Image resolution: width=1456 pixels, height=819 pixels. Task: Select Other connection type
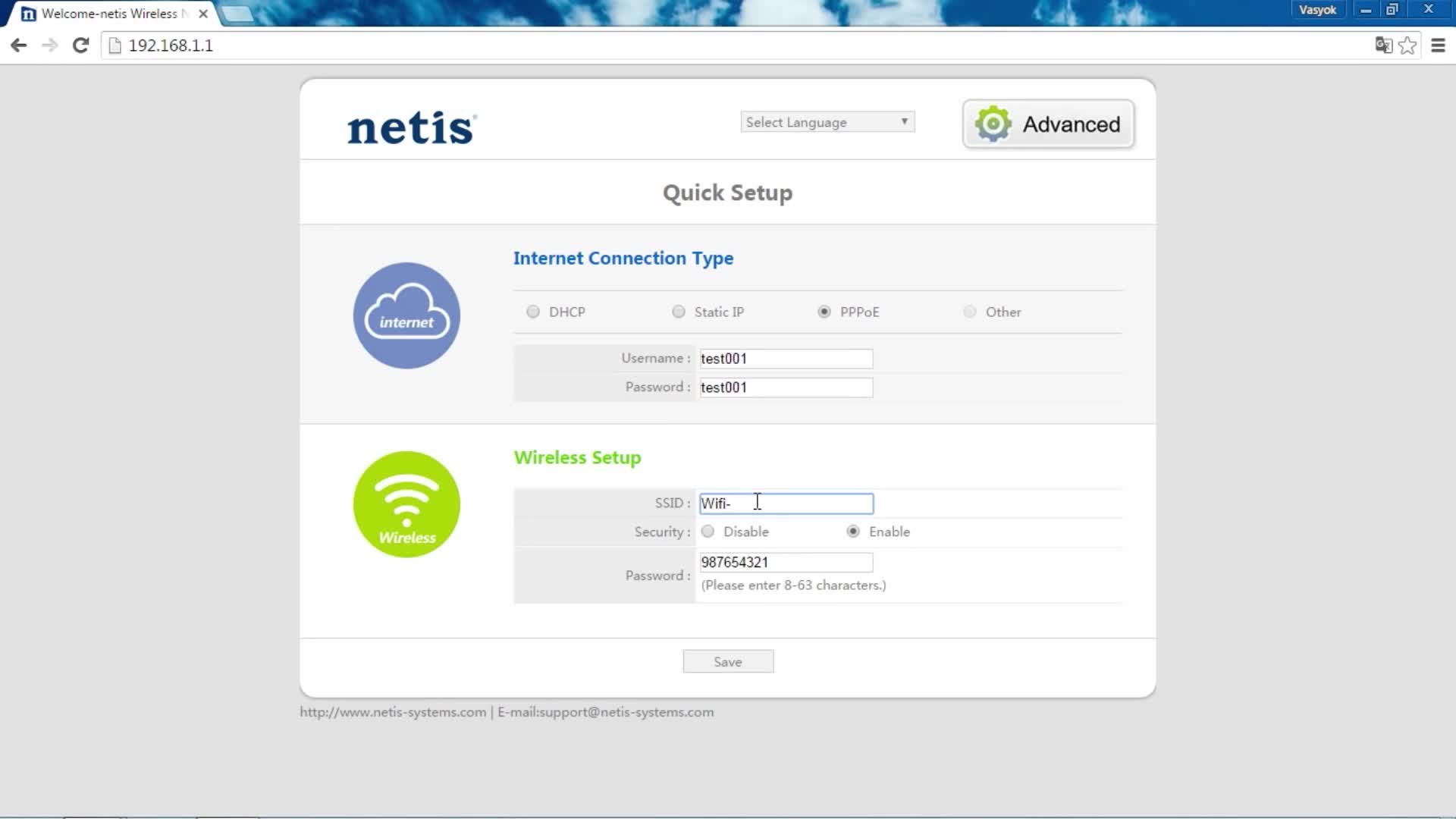click(x=970, y=312)
